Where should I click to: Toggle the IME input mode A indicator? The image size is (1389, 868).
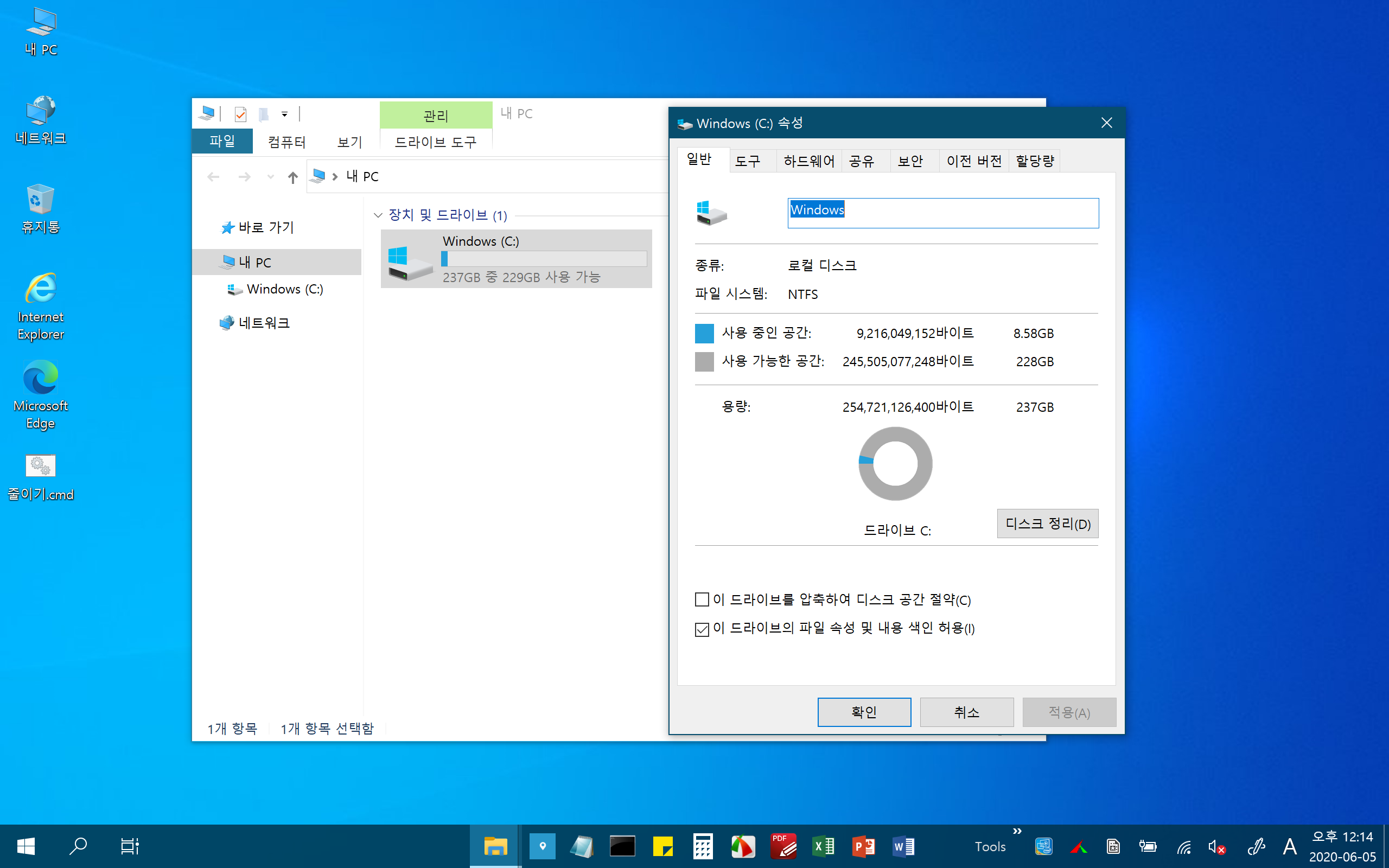1290,847
